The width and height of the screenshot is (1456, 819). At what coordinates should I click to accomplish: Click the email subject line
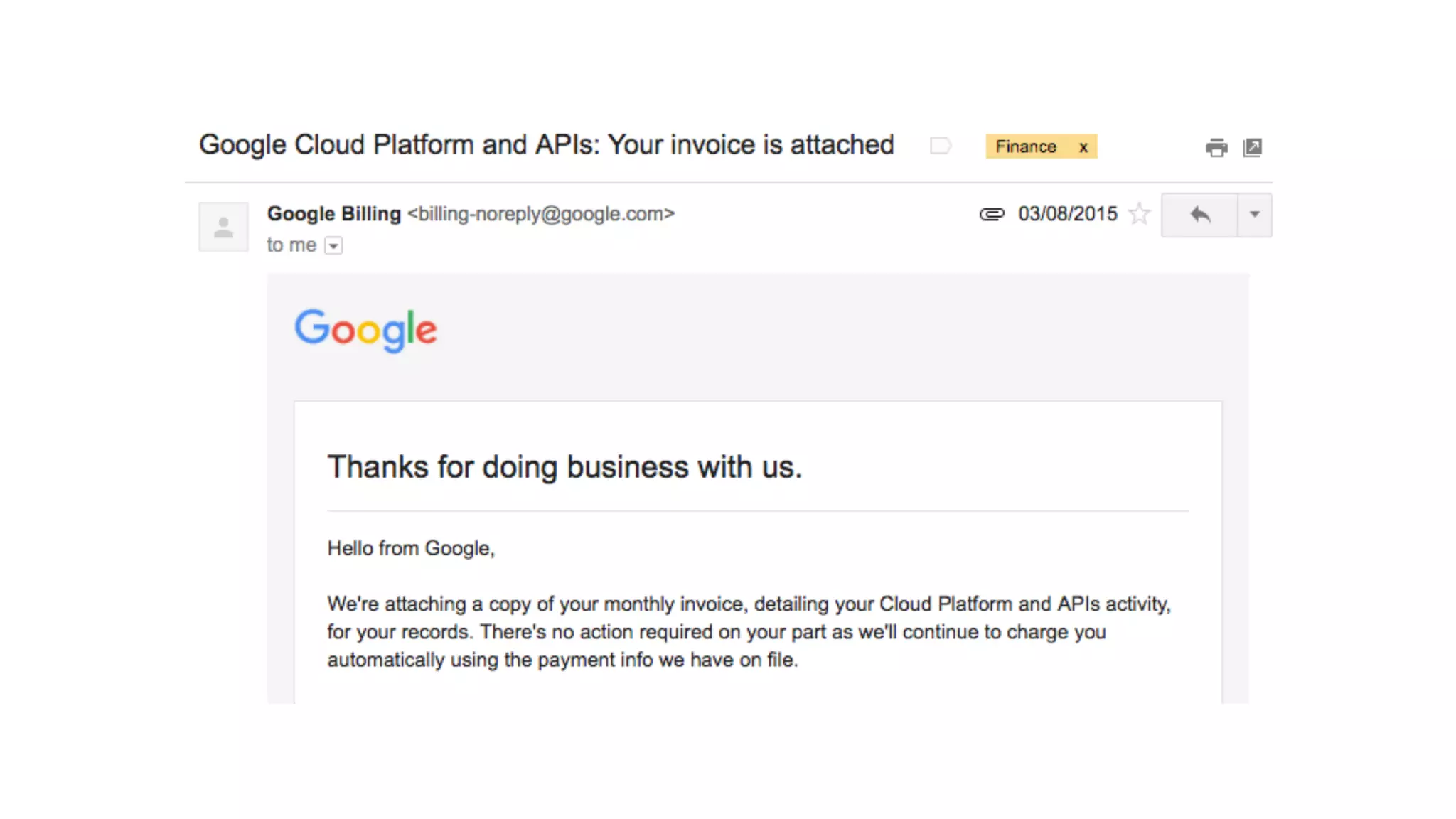point(546,145)
